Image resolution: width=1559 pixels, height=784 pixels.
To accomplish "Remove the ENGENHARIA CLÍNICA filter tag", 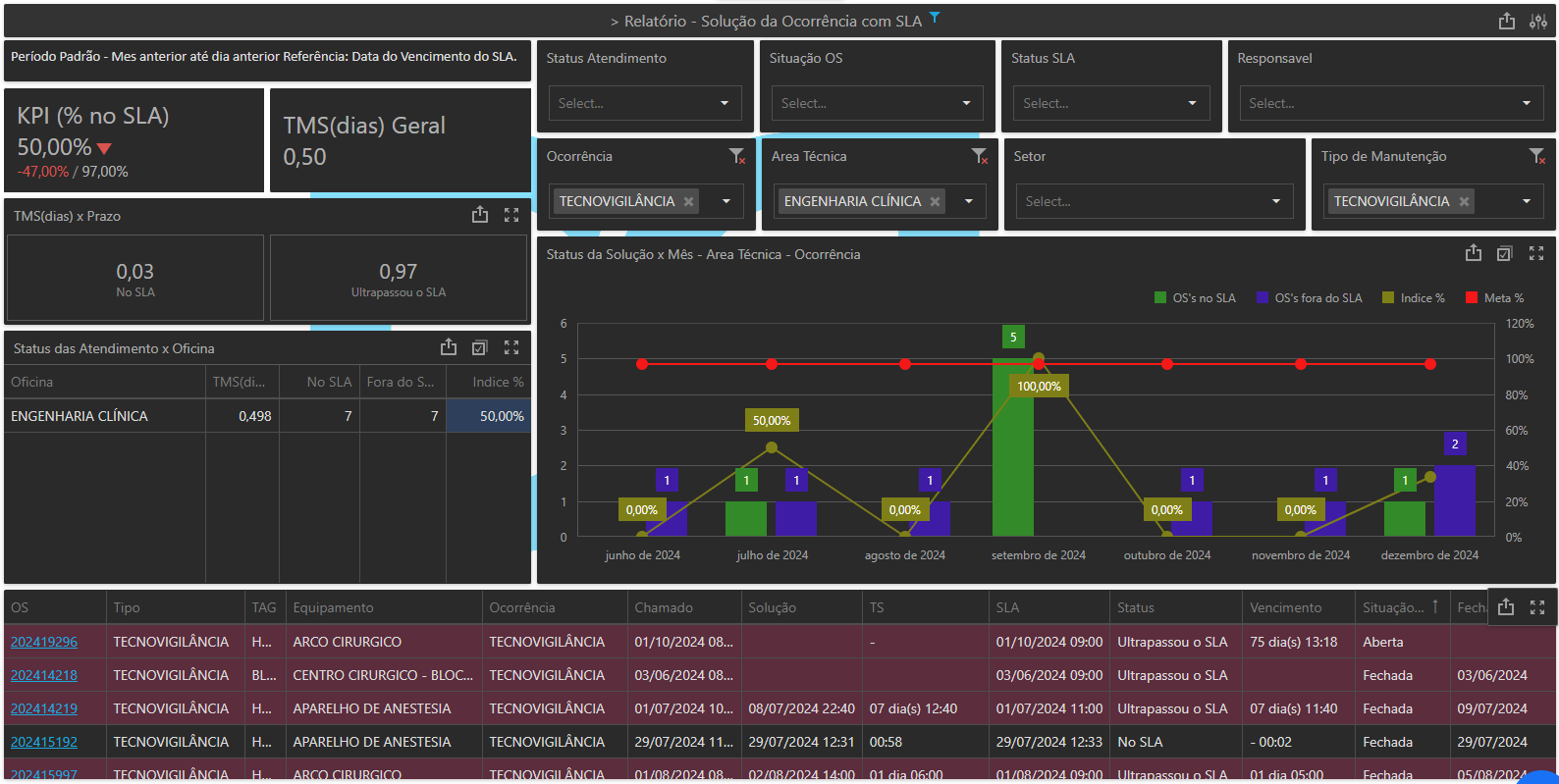I will pos(935,201).
